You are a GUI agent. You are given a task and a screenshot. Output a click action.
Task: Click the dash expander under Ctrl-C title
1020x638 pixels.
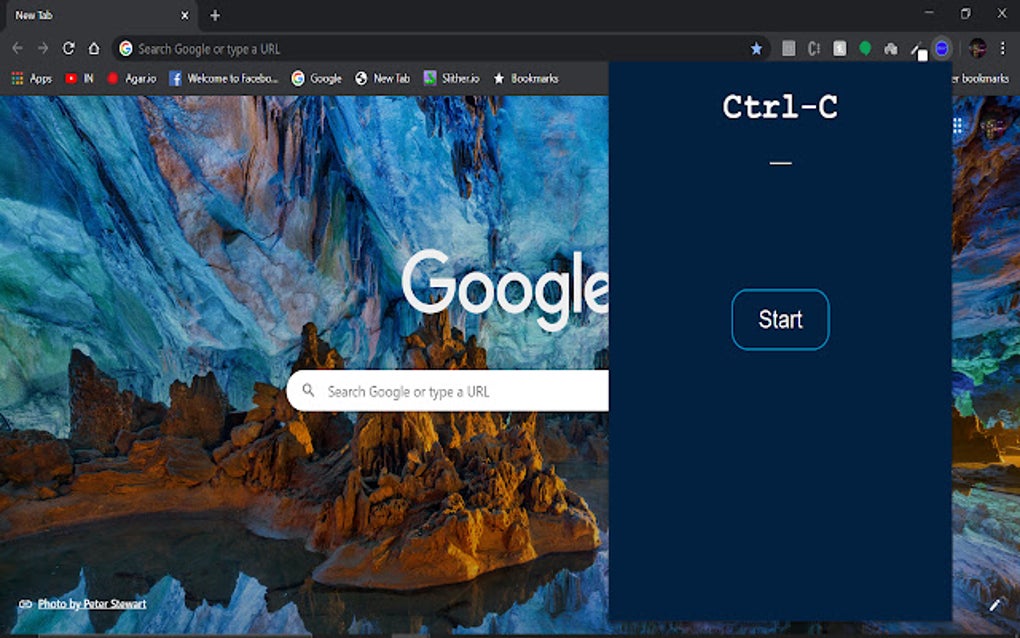pos(780,160)
